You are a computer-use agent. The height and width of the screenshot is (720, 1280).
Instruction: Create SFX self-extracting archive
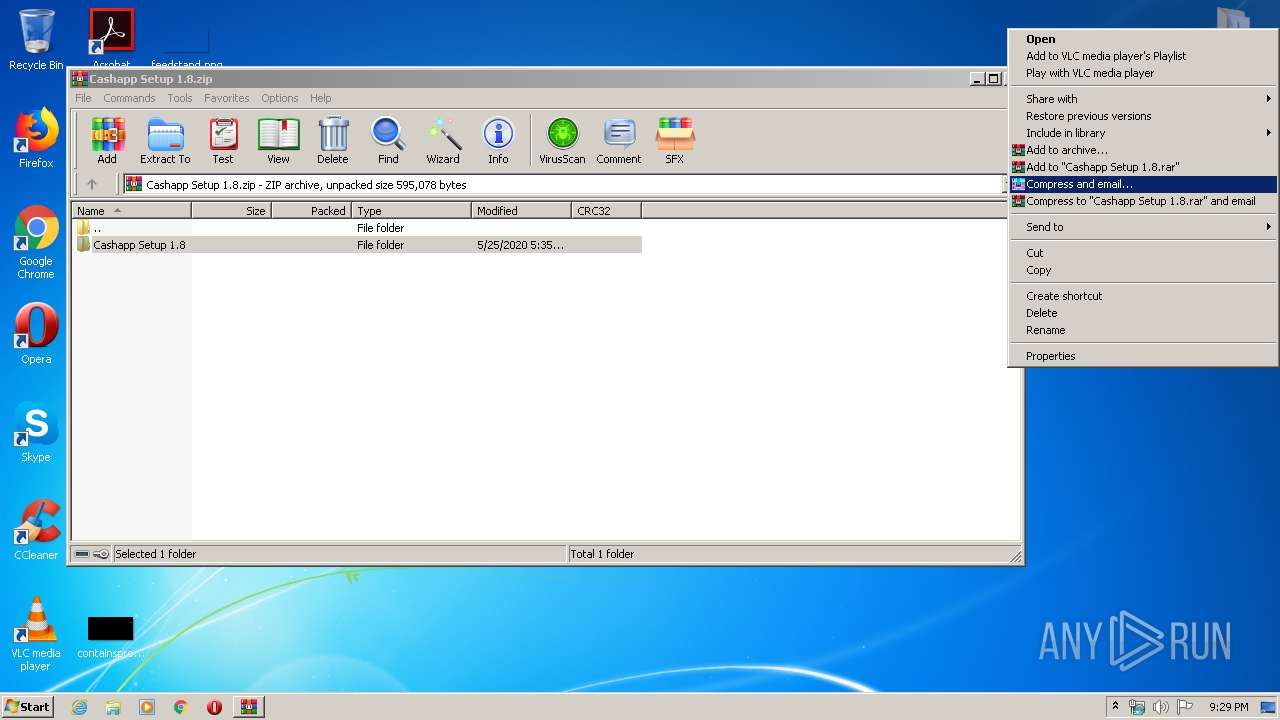tap(675, 141)
